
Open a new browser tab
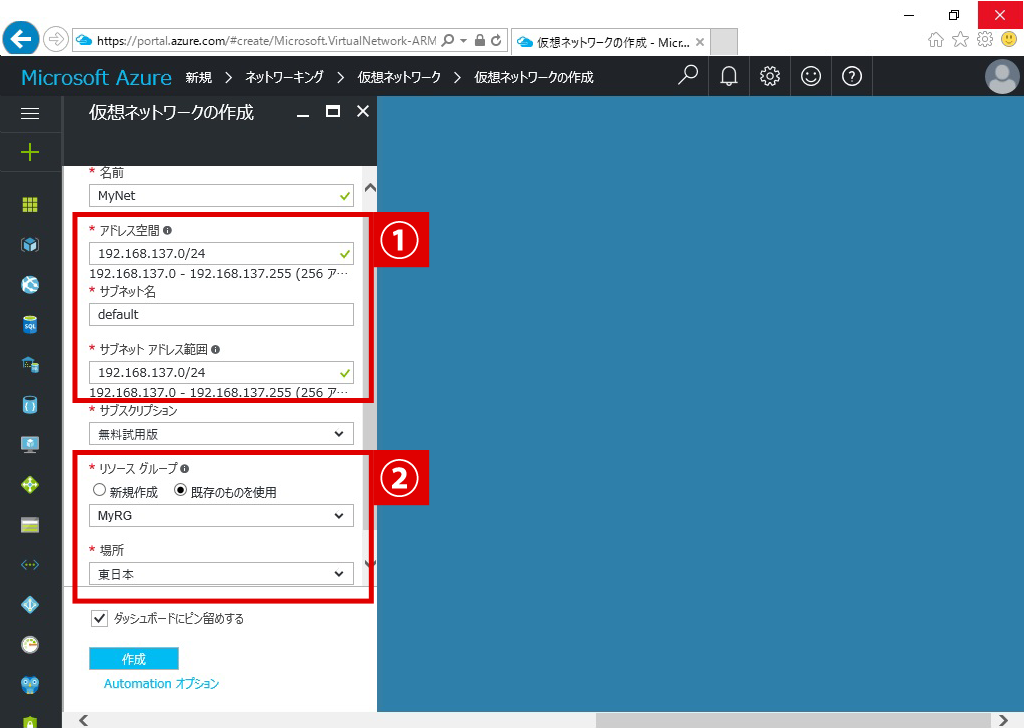(724, 42)
